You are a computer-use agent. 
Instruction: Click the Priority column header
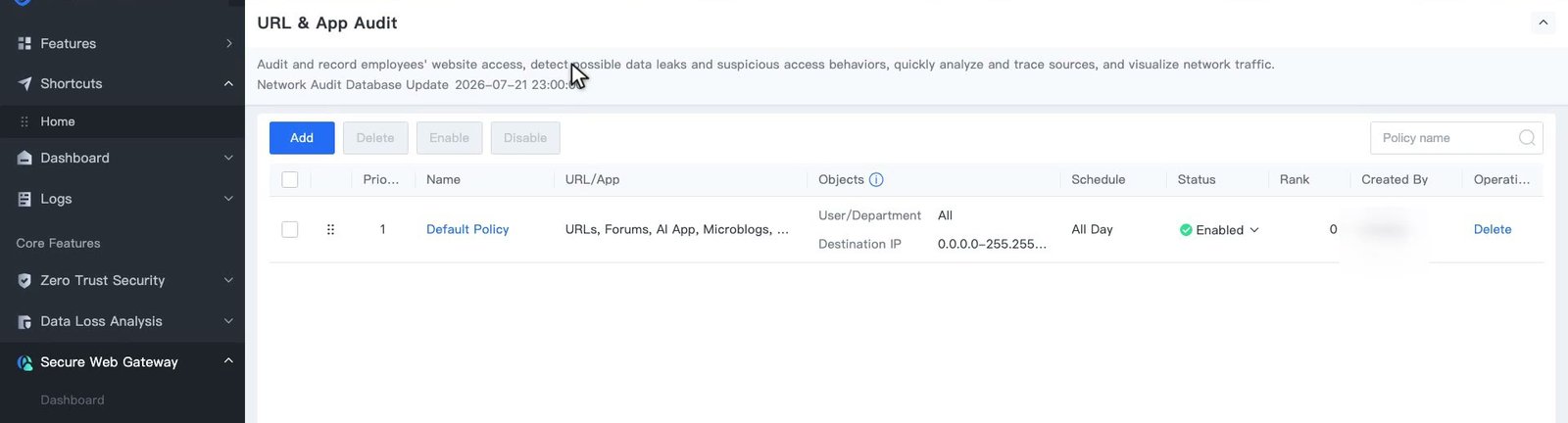(x=381, y=180)
